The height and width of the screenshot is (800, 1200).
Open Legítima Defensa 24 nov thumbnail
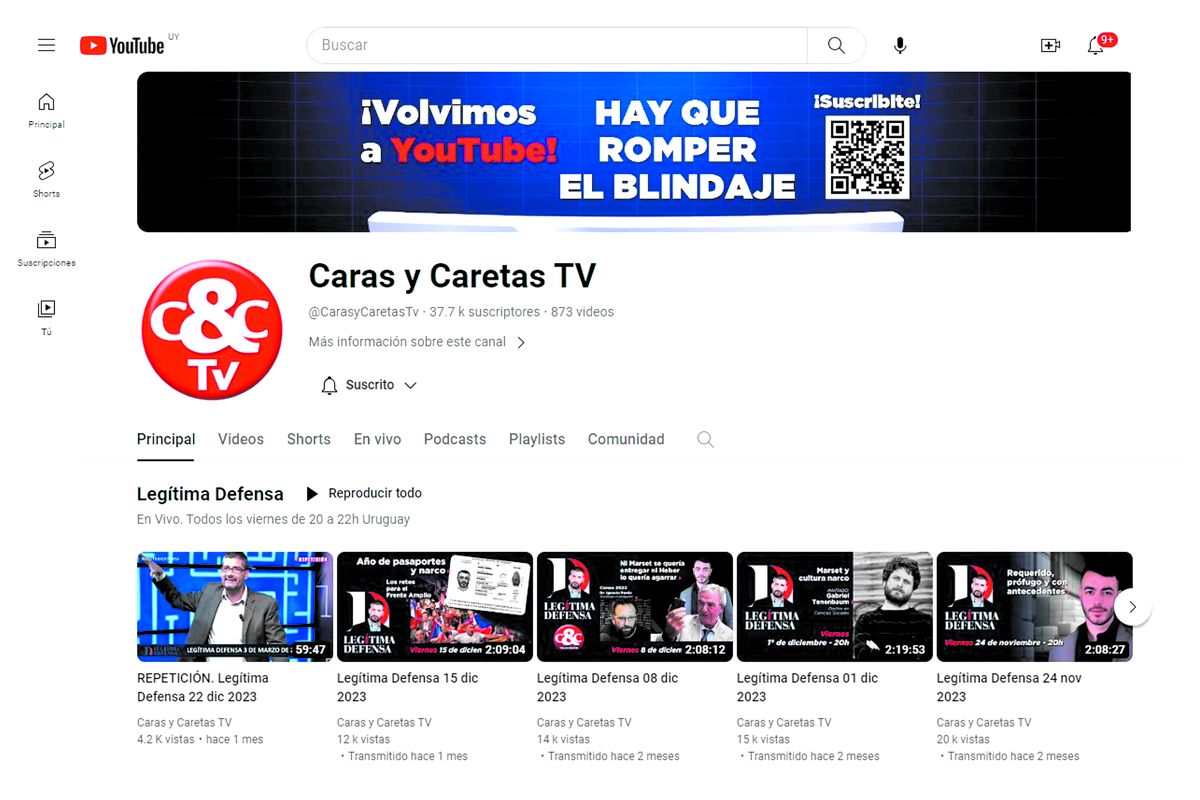pos(1034,606)
